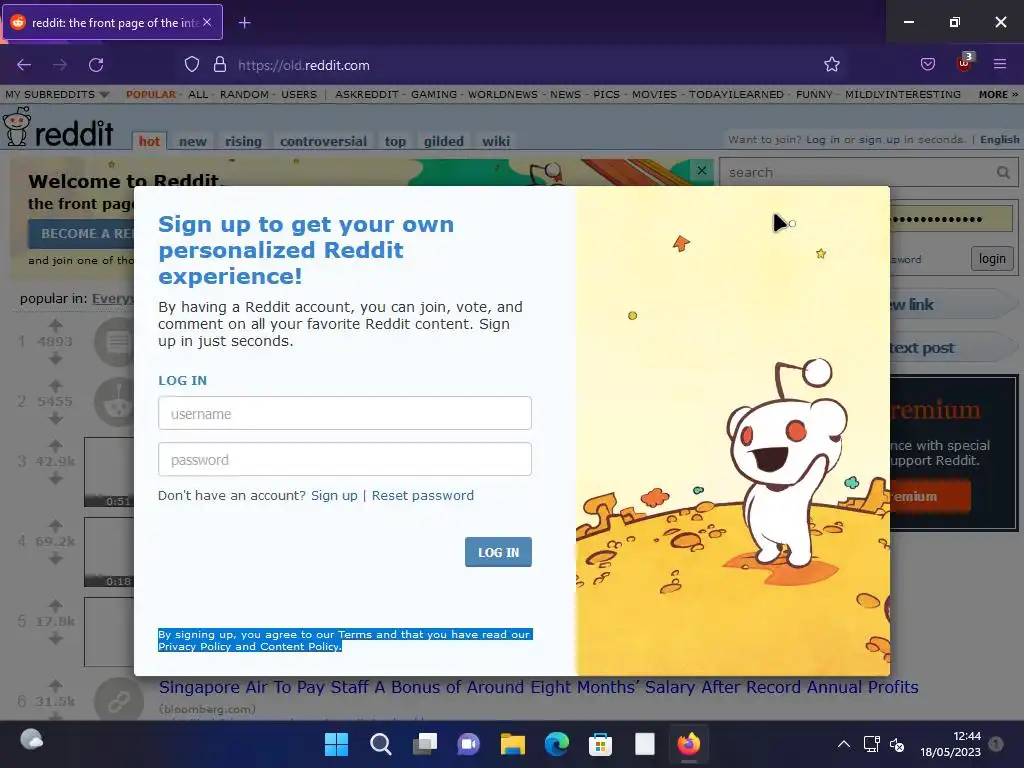Downvote post ranked 1
The image size is (1024, 768).
(56, 358)
